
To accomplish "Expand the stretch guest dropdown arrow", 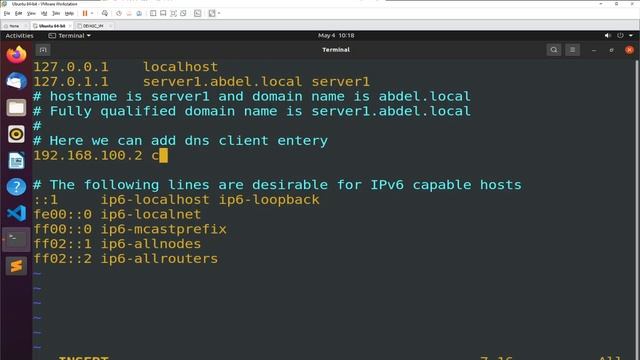I will click(219, 13).
